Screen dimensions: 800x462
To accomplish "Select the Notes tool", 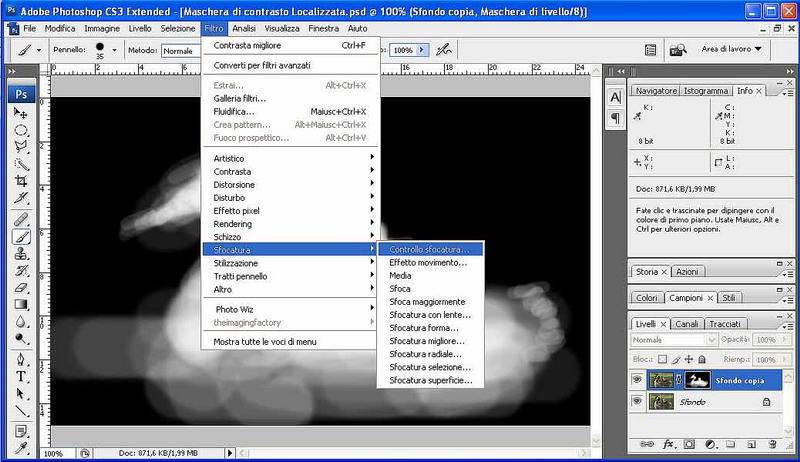I will pos(21,431).
